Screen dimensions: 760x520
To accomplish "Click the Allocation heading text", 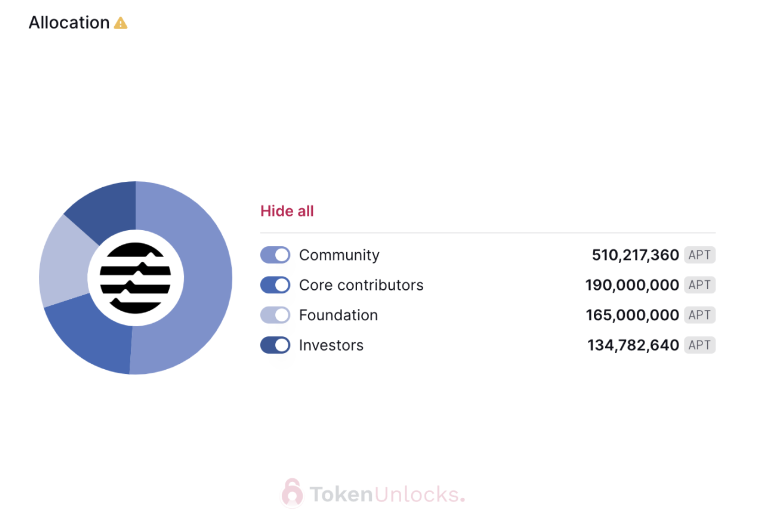I will 69,23.
